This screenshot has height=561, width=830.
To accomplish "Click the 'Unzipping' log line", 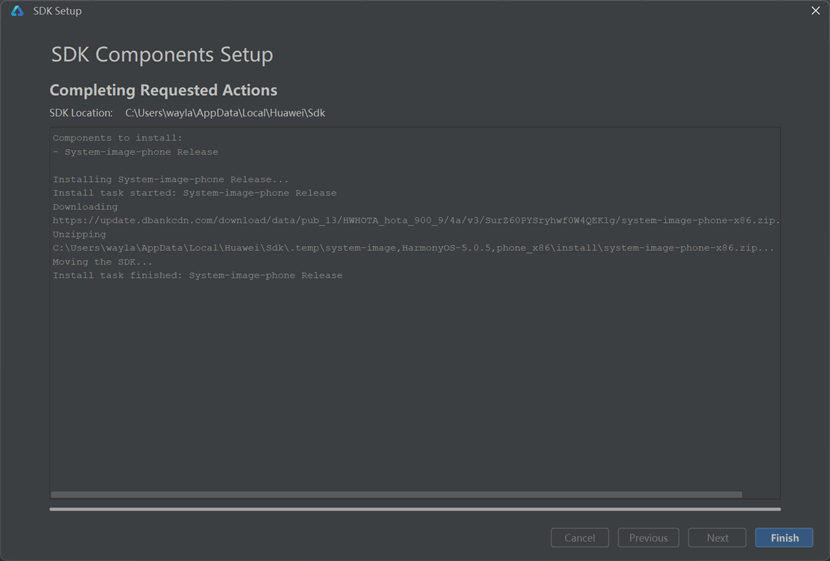I will click(79, 234).
